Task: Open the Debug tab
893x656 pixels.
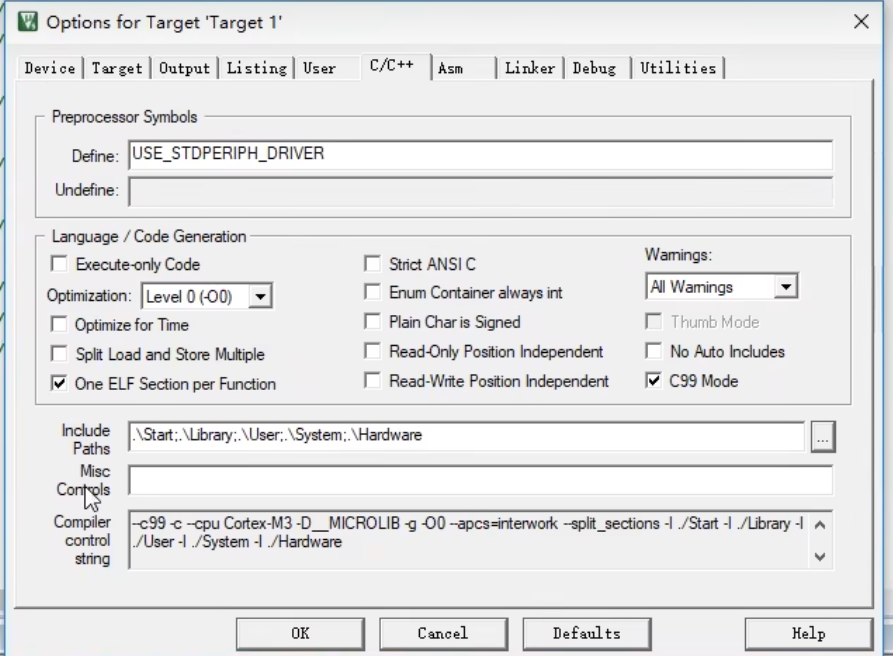Action: point(597,68)
